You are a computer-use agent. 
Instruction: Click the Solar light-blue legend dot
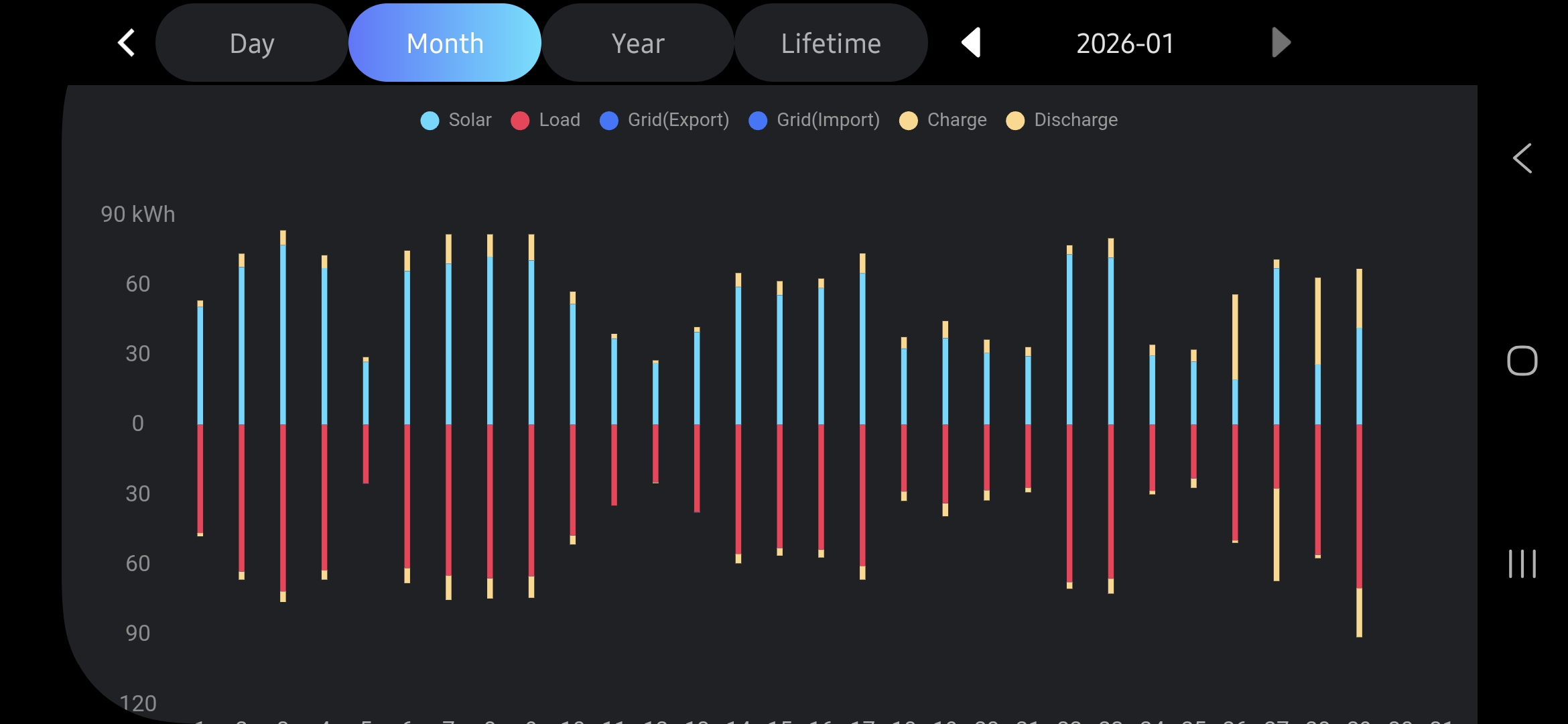tap(430, 121)
